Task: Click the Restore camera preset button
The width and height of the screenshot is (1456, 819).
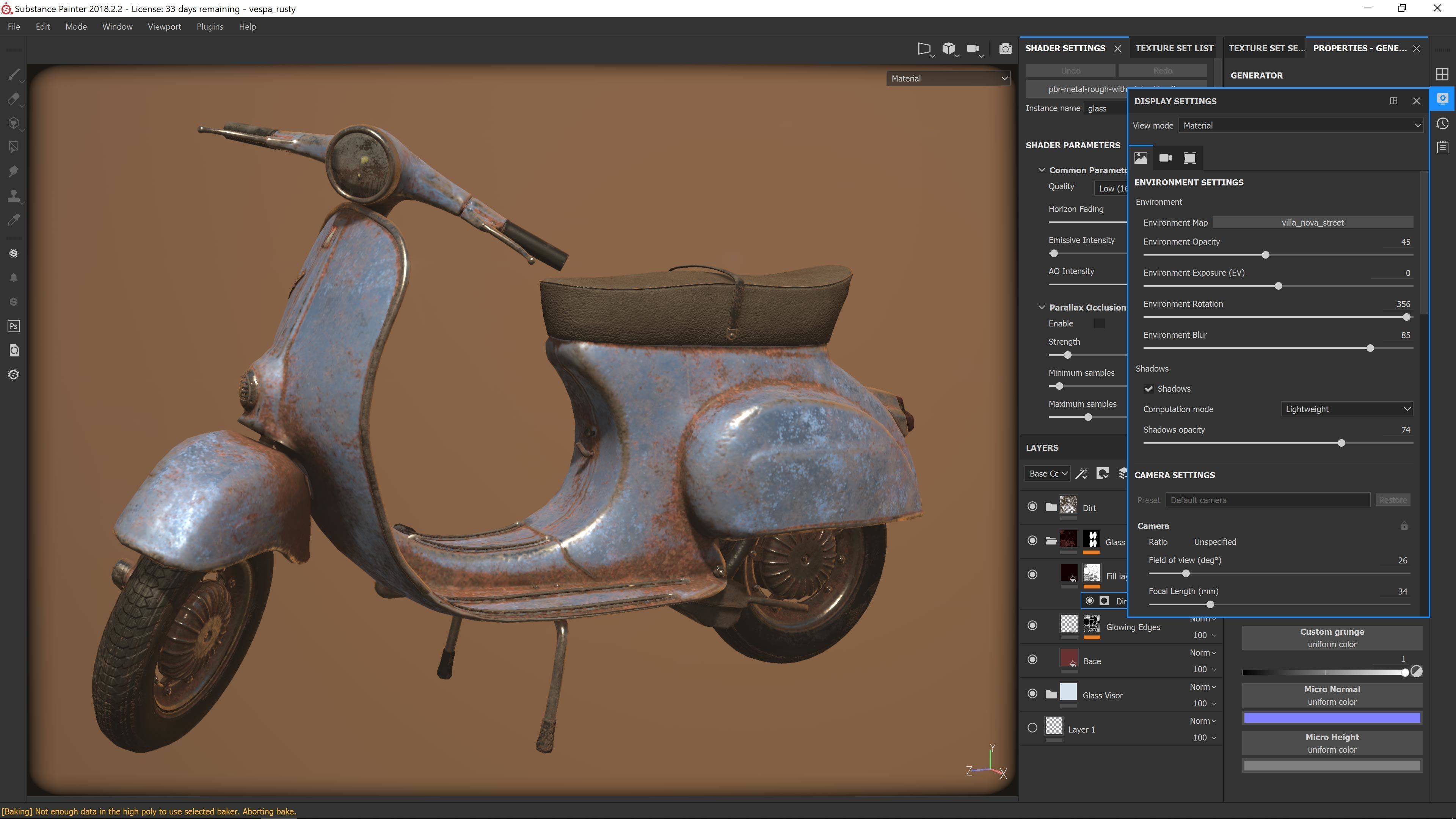Action: pos(1393,500)
